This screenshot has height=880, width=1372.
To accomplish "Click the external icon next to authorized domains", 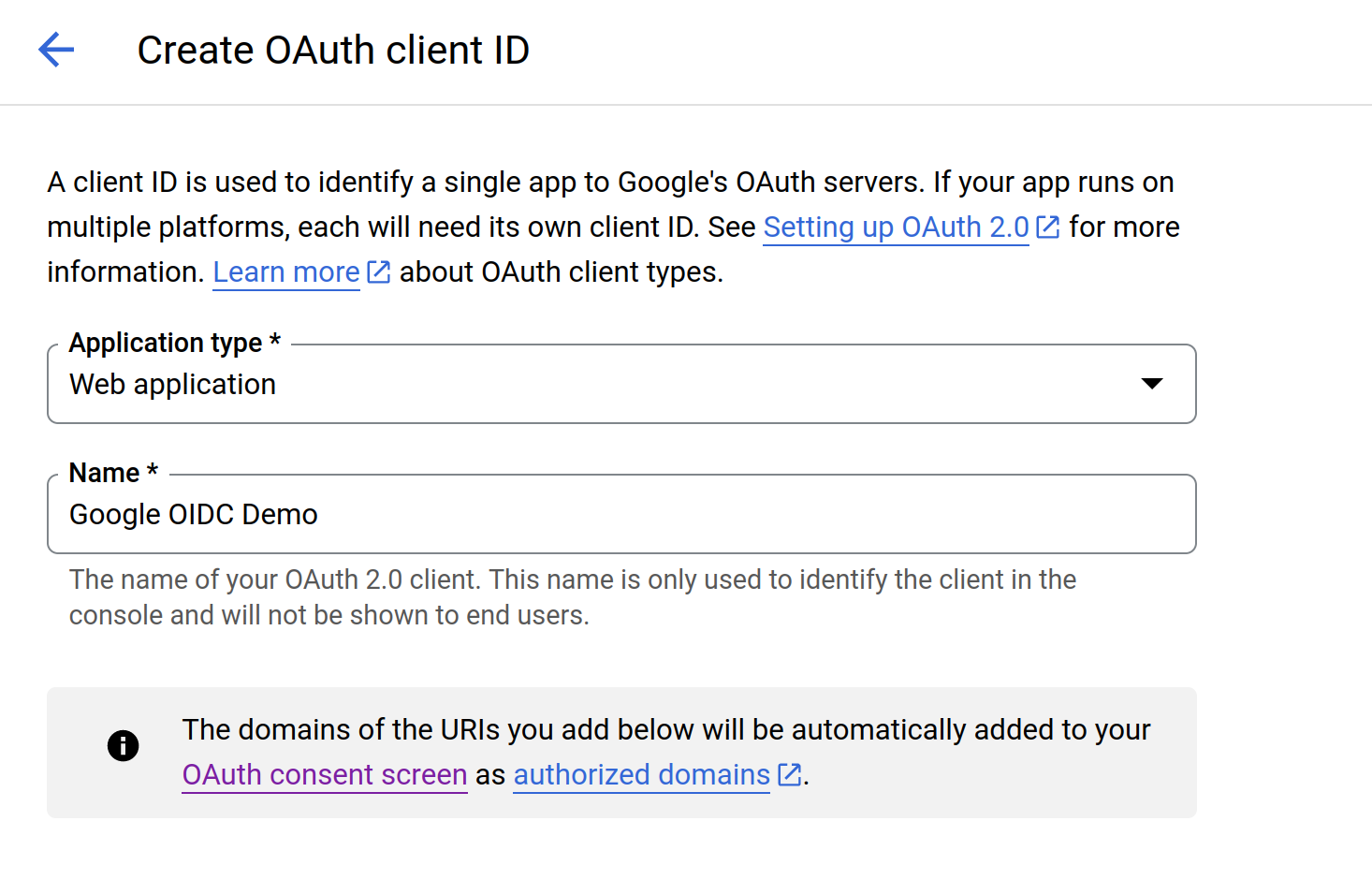I will point(790,775).
